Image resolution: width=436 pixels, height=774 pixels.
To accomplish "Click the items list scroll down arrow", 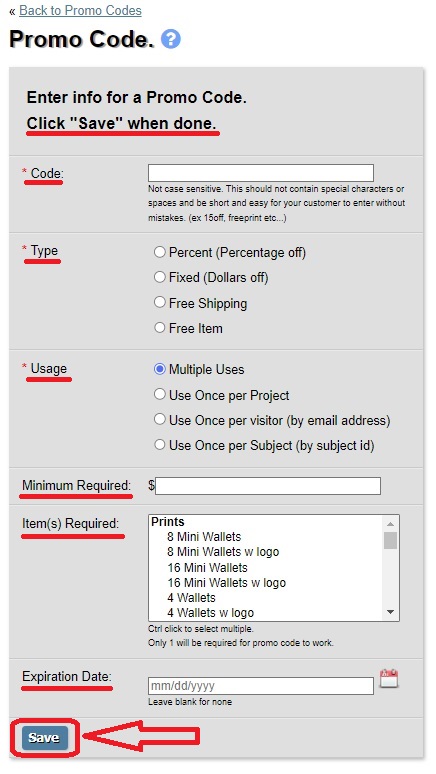I will [390, 612].
